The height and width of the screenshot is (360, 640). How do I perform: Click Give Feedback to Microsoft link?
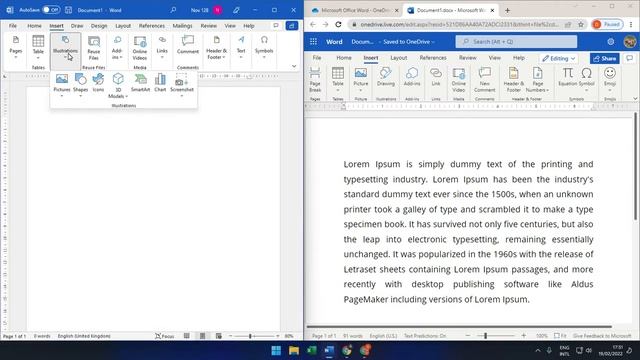[x=602, y=336]
